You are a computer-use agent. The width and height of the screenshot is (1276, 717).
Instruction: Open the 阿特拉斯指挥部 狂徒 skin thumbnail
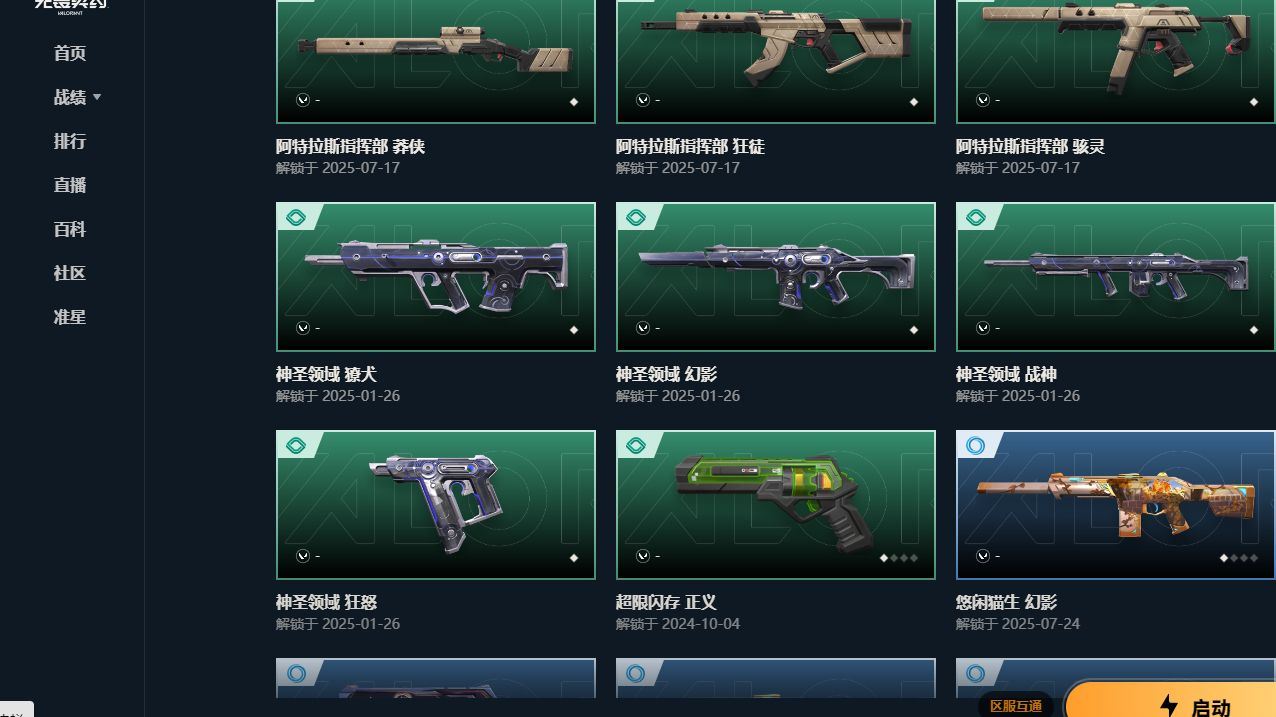point(776,62)
